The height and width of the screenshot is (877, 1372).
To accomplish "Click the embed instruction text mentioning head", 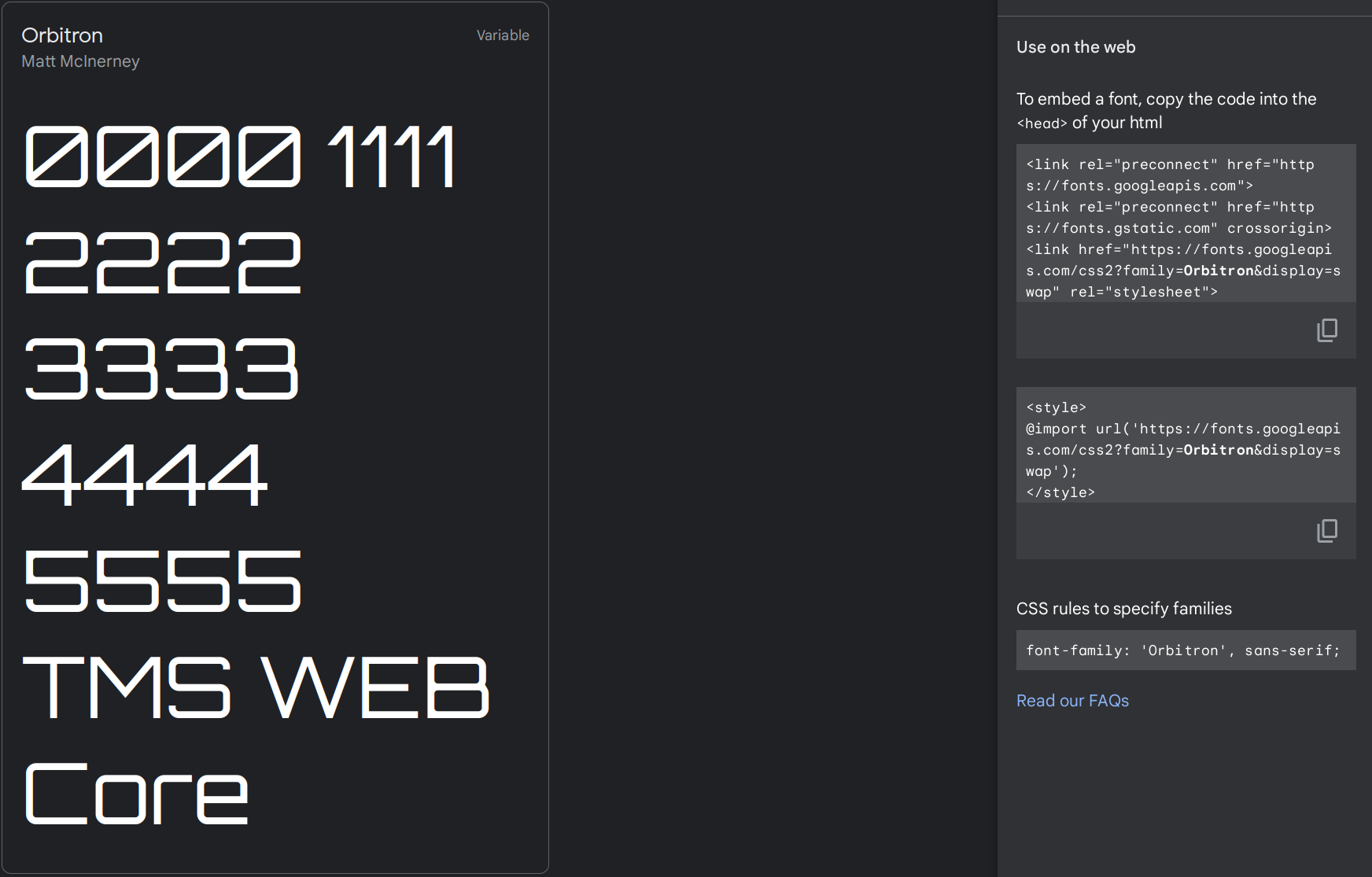I will click(x=1166, y=111).
